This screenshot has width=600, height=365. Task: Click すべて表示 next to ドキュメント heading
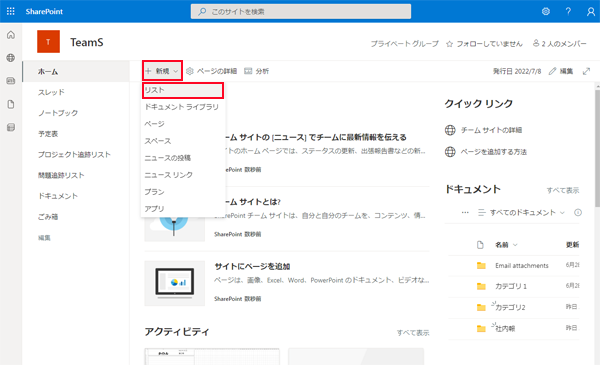point(562,190)
